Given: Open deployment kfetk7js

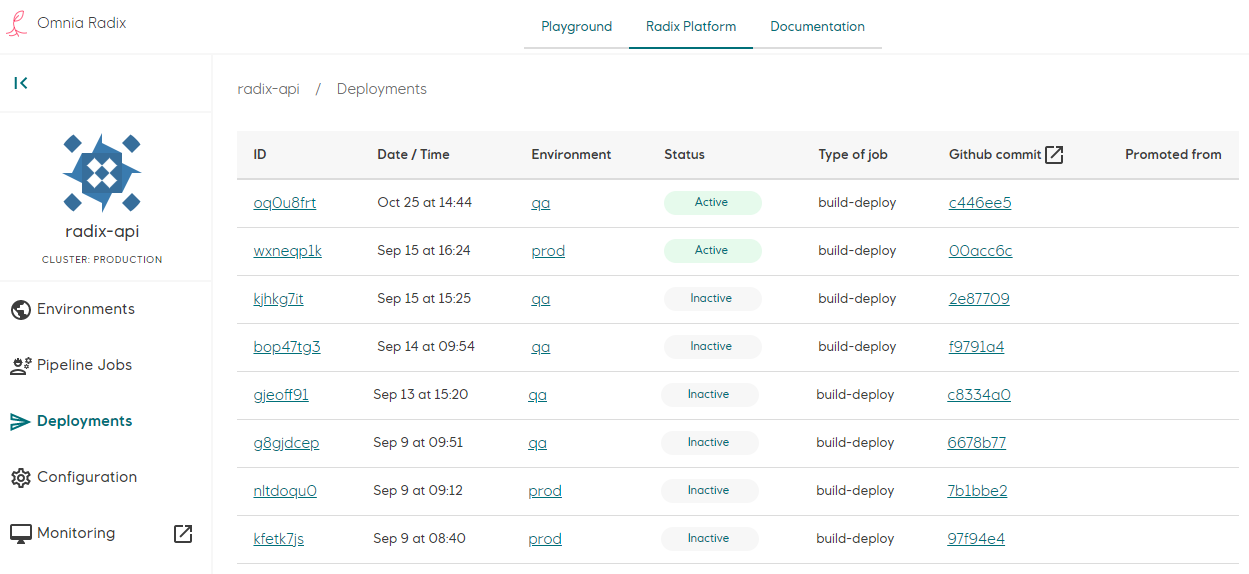Looking at the screenshot, I should click(279, 539).
